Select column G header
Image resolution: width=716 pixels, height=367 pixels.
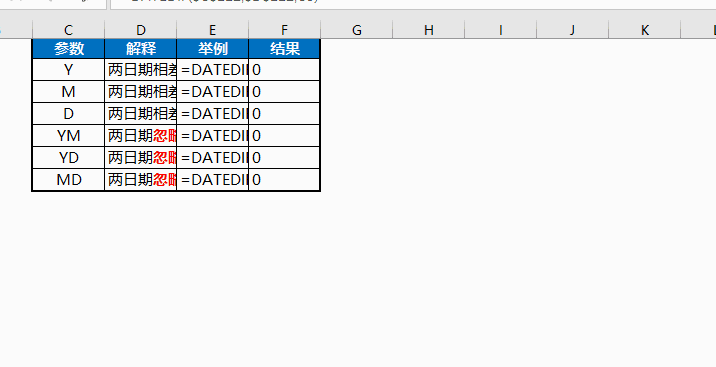click(x=357, y=30)
